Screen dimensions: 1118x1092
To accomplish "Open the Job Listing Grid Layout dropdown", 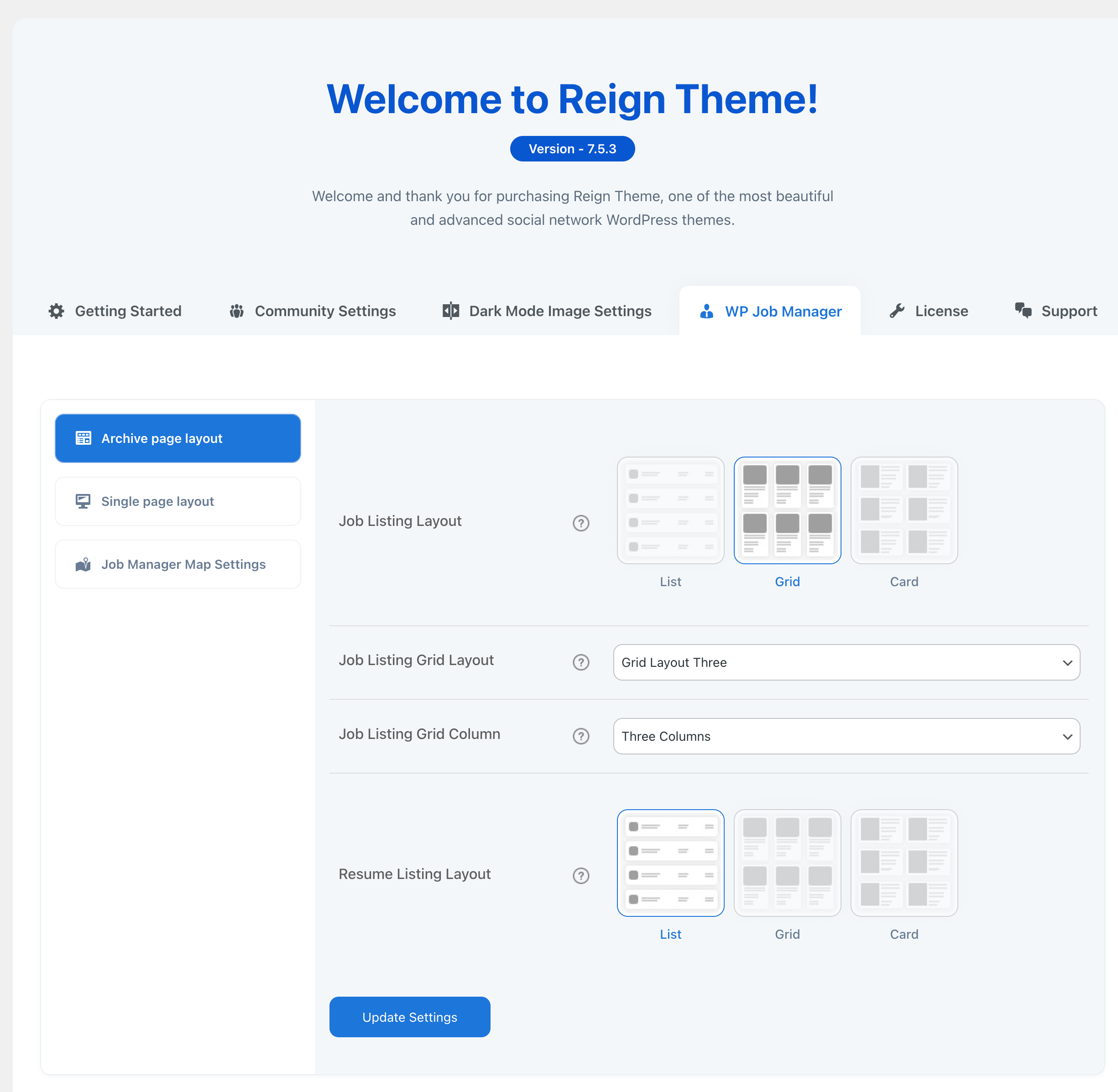I will pos(846,662).
